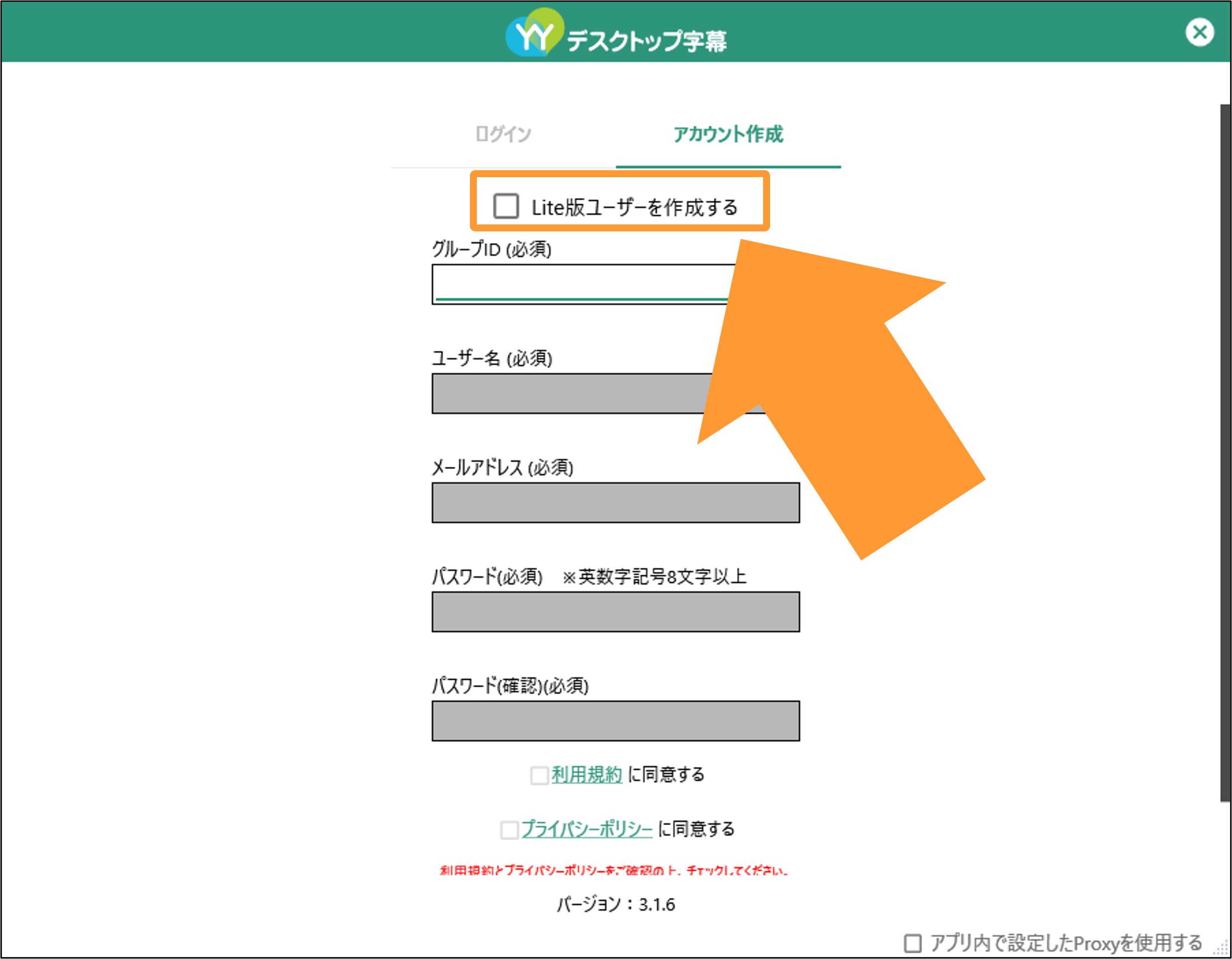Tick the プライバシーポリシーに同意する checkbox
The width and height of the screenshot is (1232, 959).
(509, 830)
